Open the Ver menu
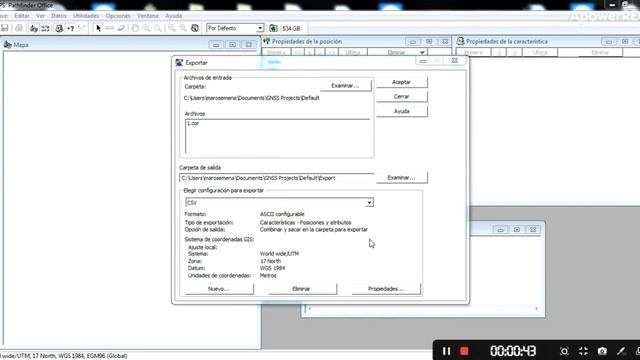This screenshot has height=360, width=640. [40, 16]
